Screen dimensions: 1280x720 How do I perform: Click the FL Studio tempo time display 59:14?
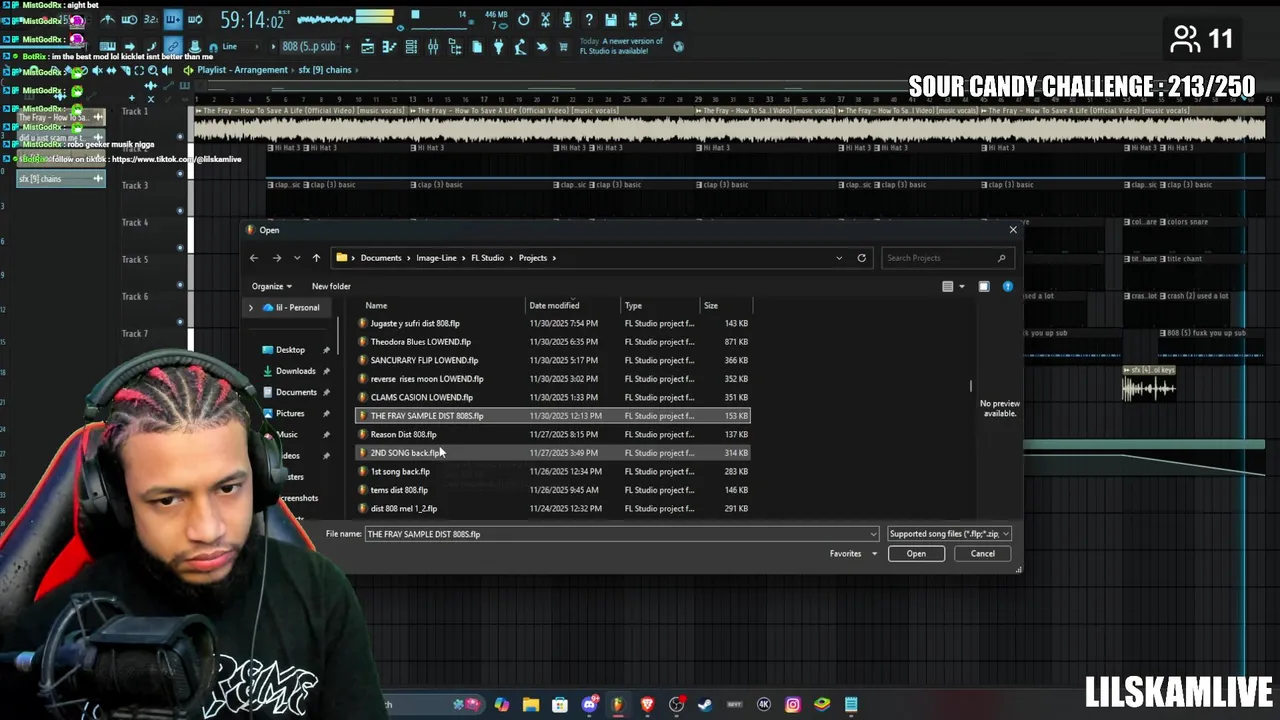252,21
